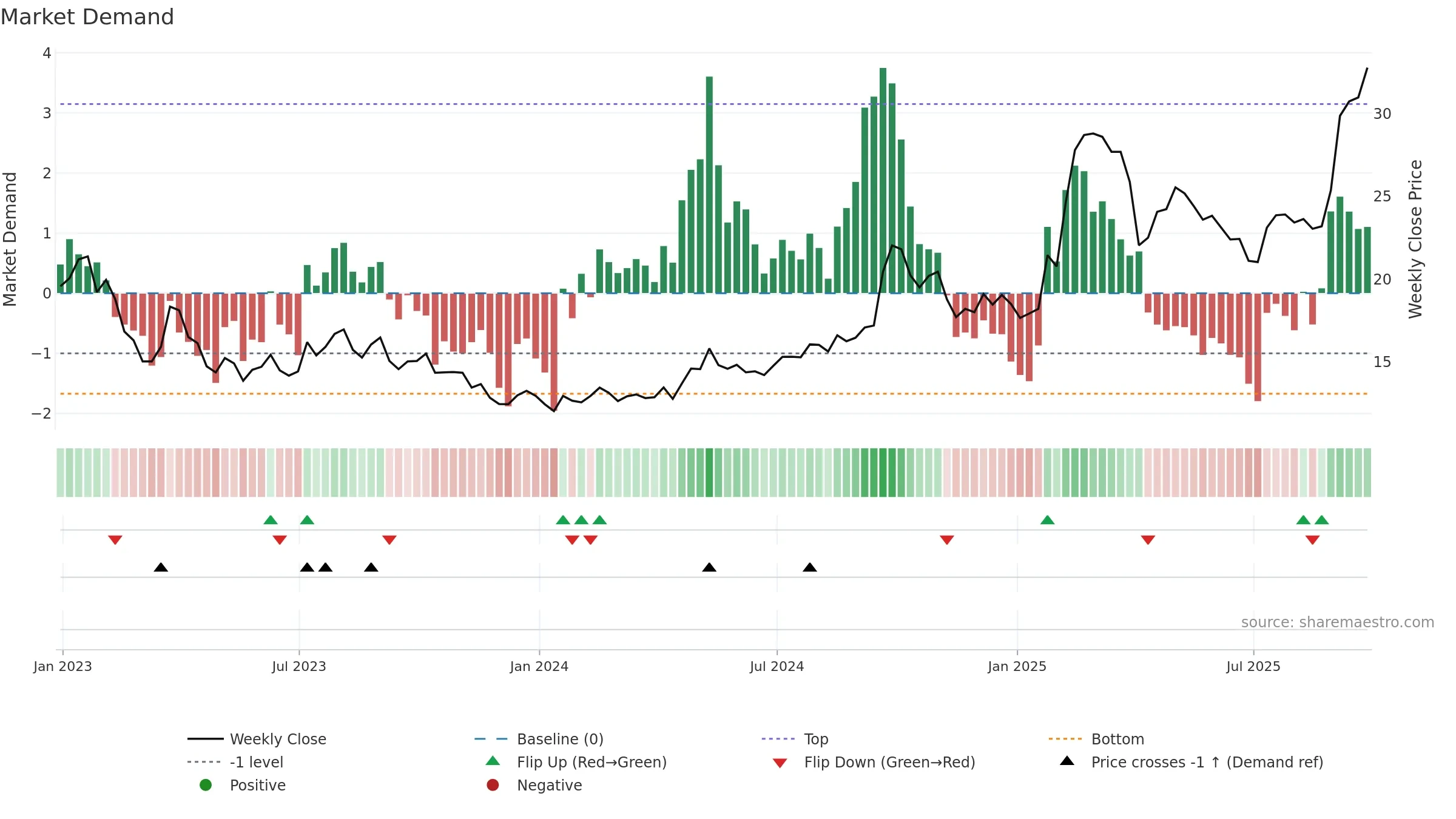Click green Positive circle in legend

(x=206, y=785)
